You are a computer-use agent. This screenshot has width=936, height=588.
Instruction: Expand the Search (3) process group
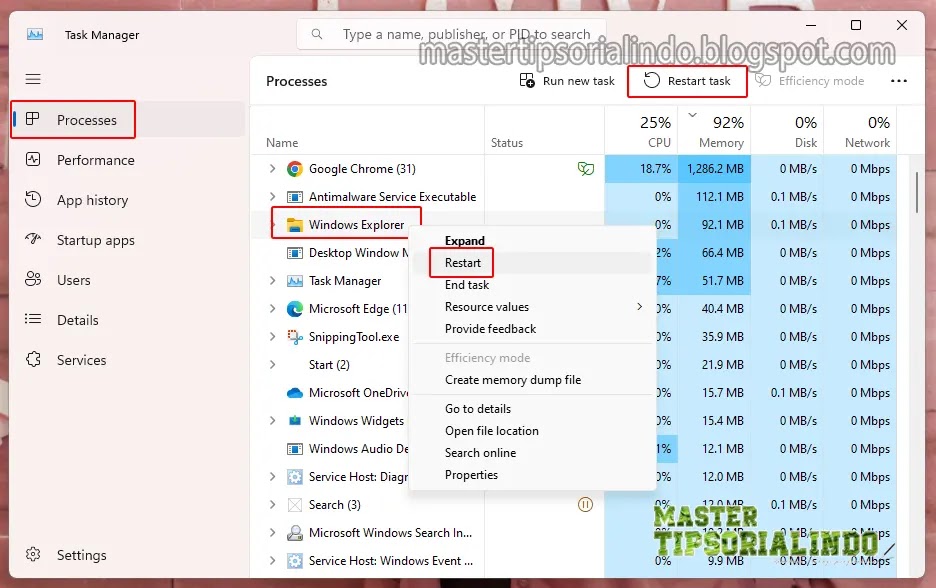point(272,505)
